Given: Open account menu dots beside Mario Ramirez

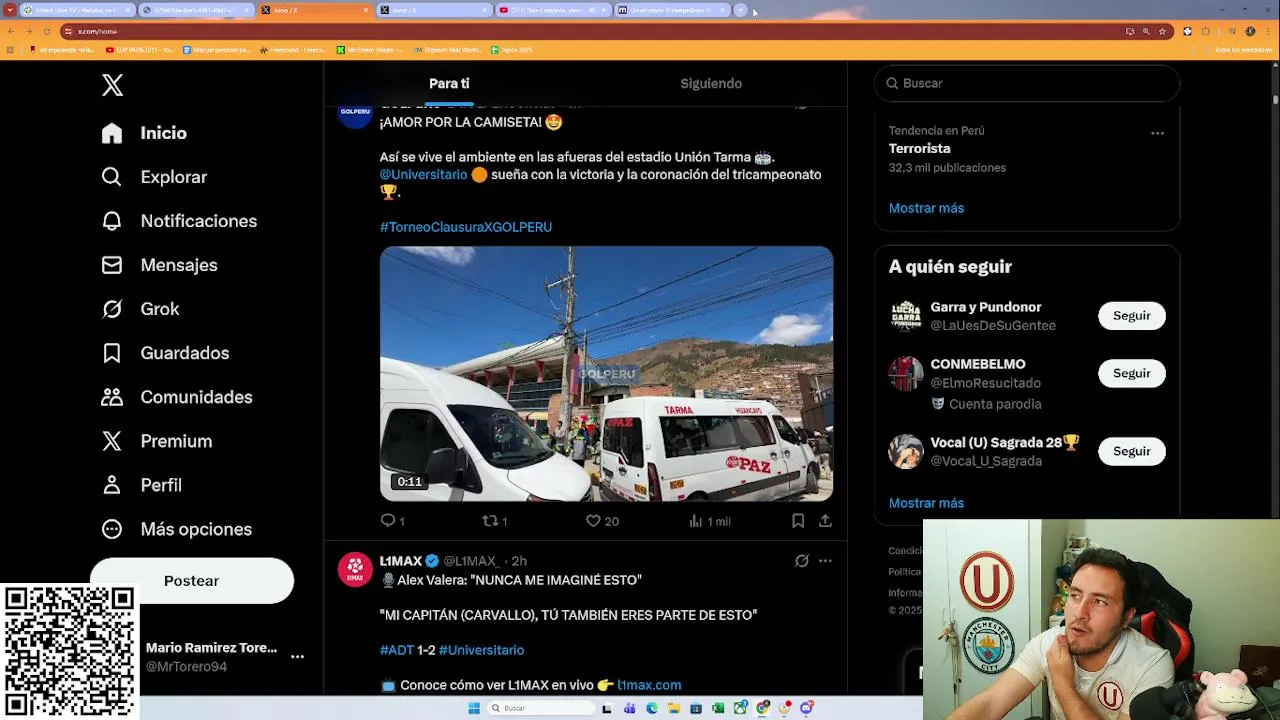Looking at the screenshot, I should [297, 657].
